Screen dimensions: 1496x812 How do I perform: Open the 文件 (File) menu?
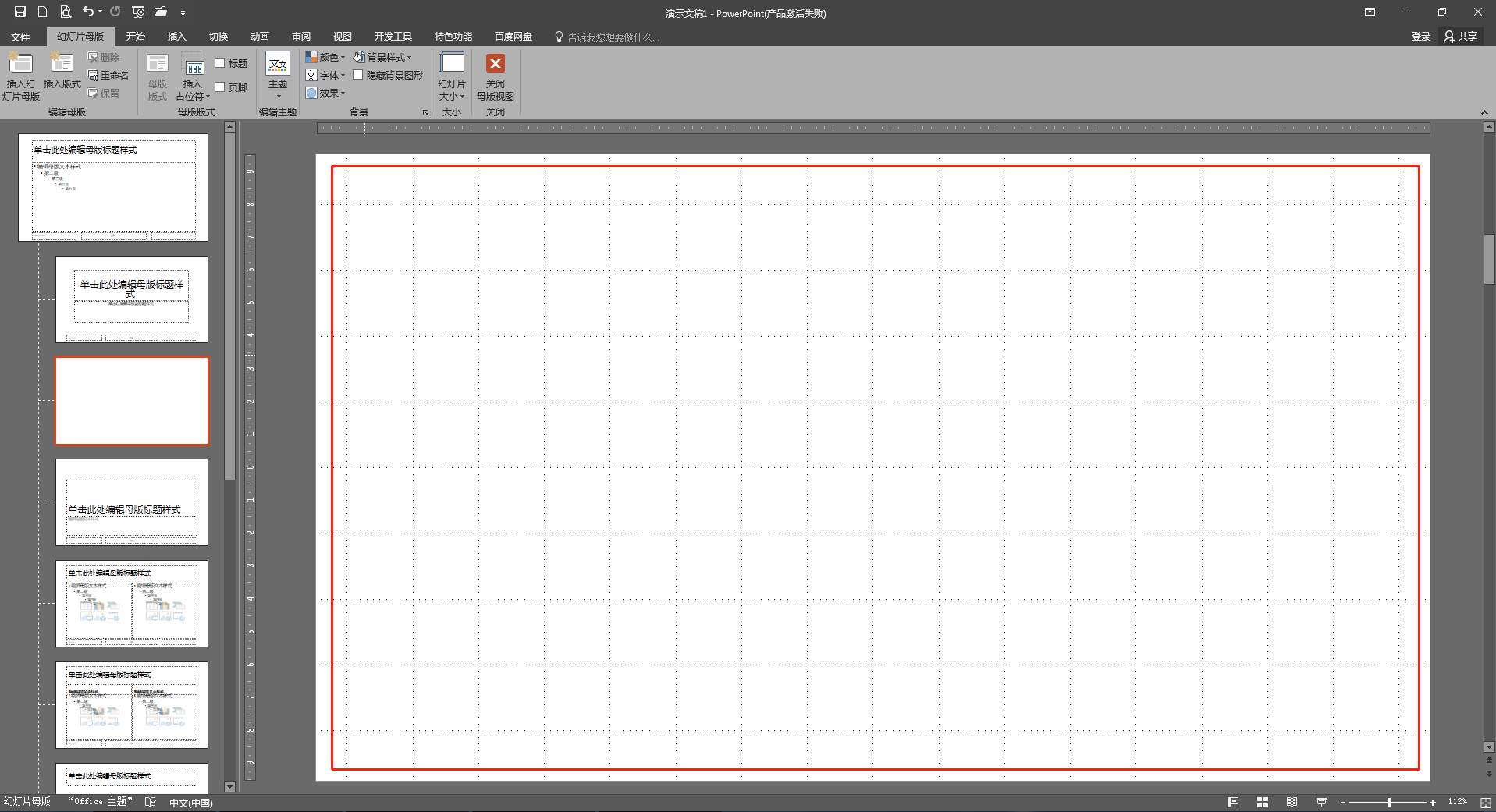[x=20, y=37]
